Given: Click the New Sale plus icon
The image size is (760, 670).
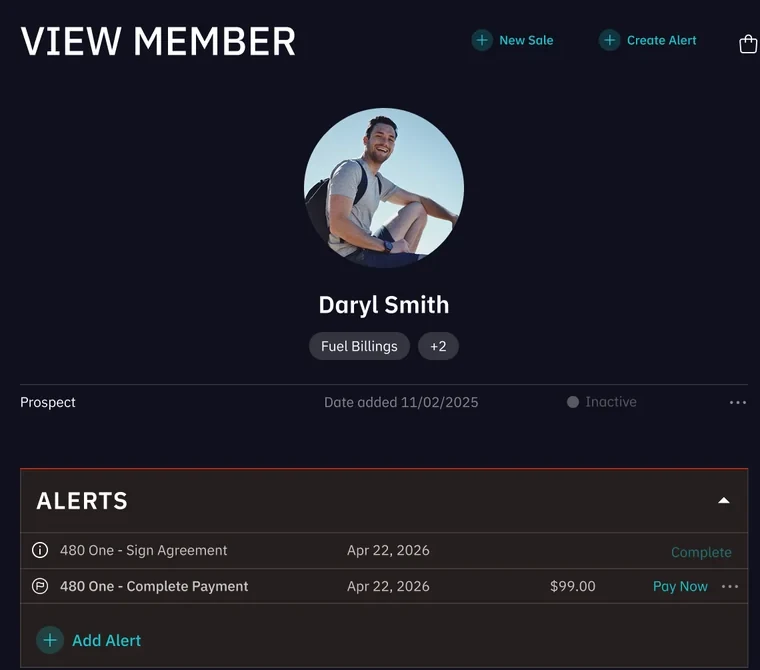Looking at the screenshot, I should 482,40.
